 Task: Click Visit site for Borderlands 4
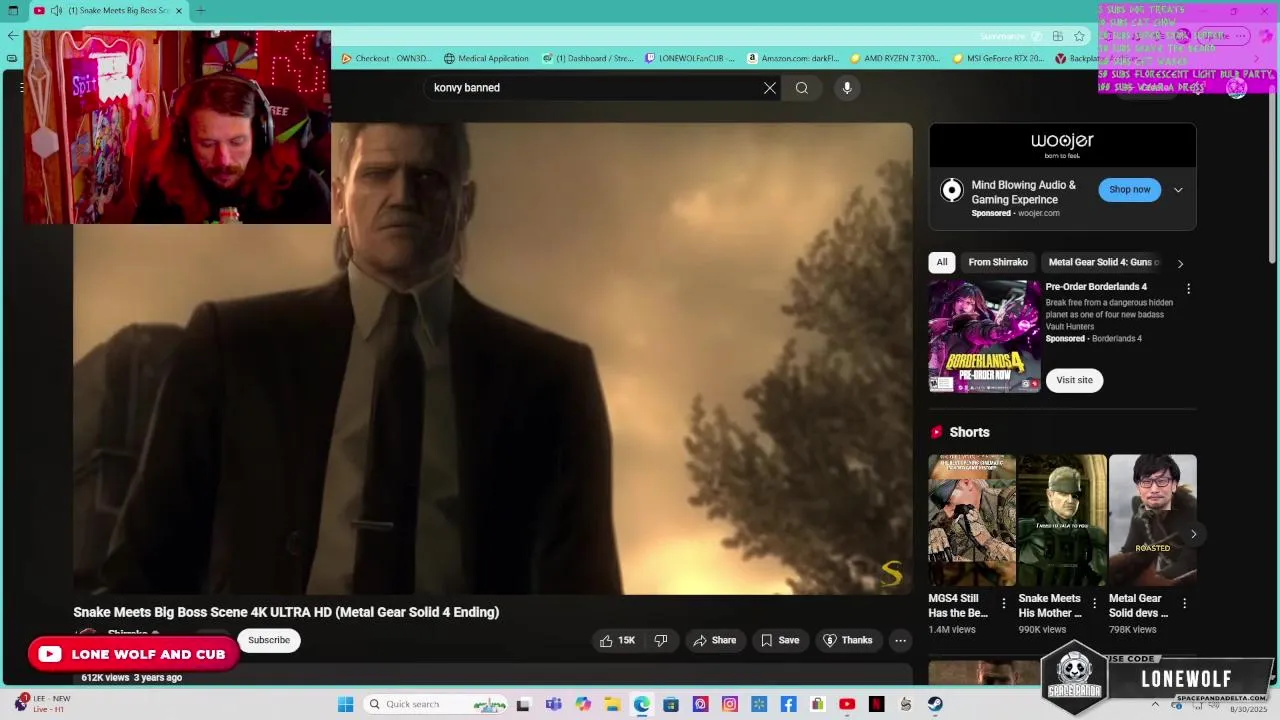tap(1075, 380)
